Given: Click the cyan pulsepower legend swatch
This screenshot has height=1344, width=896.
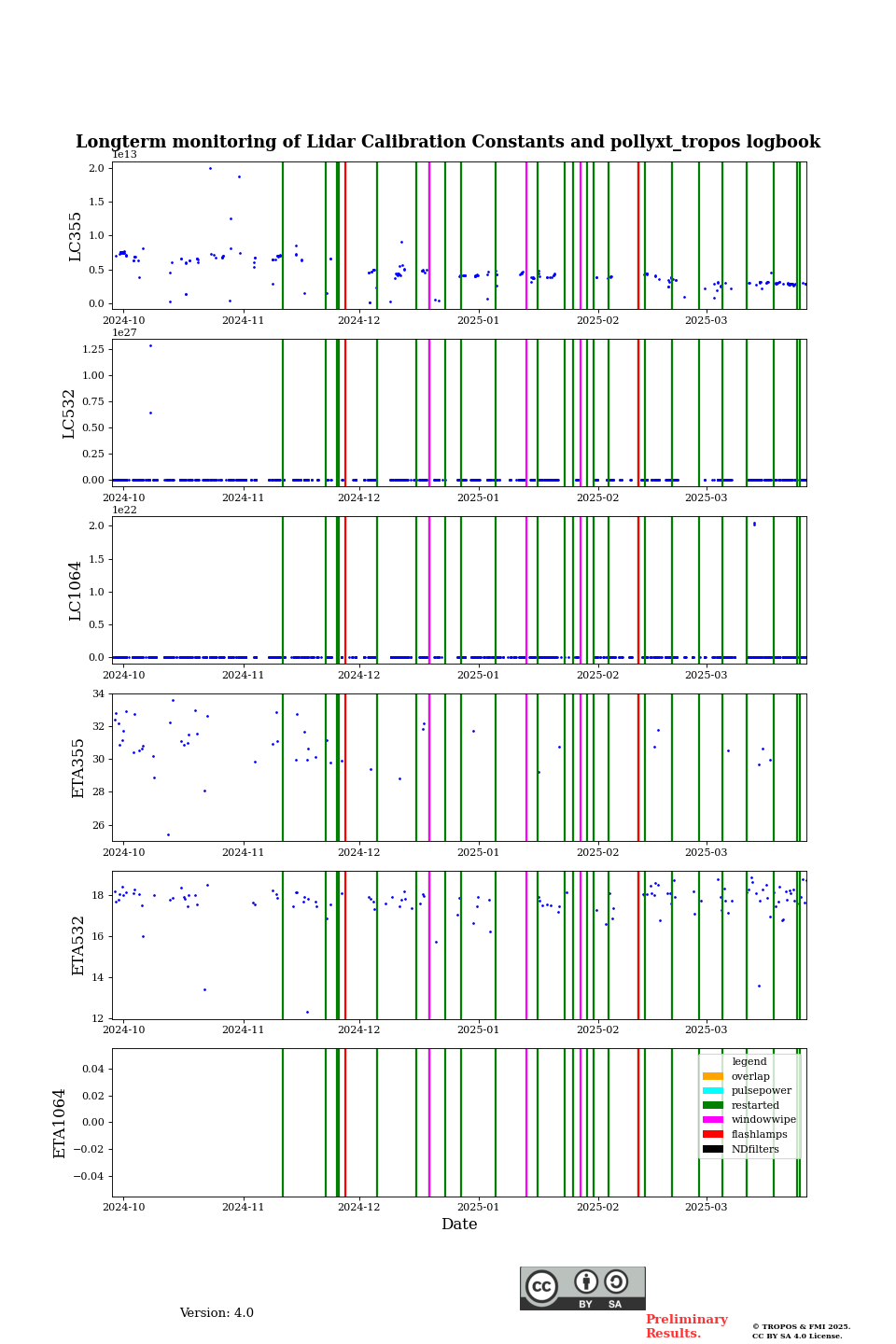Looking at the screenshot, I should pos(713,1091).
